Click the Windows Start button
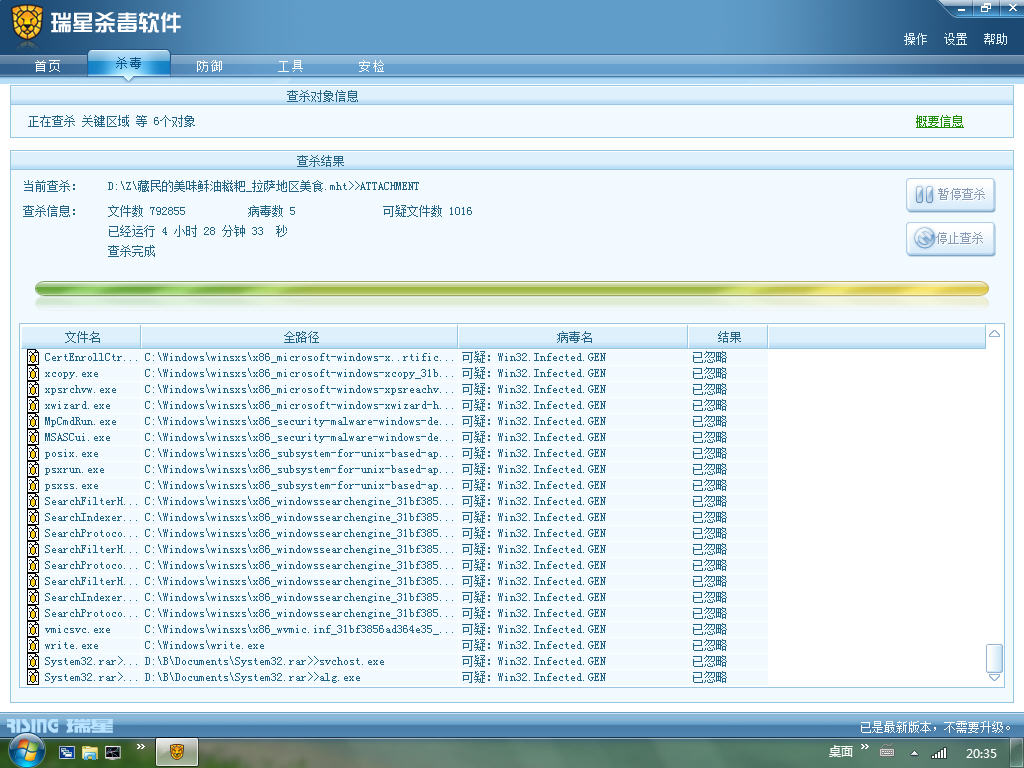Screen dimensions: 1024x768 (25, 751)
